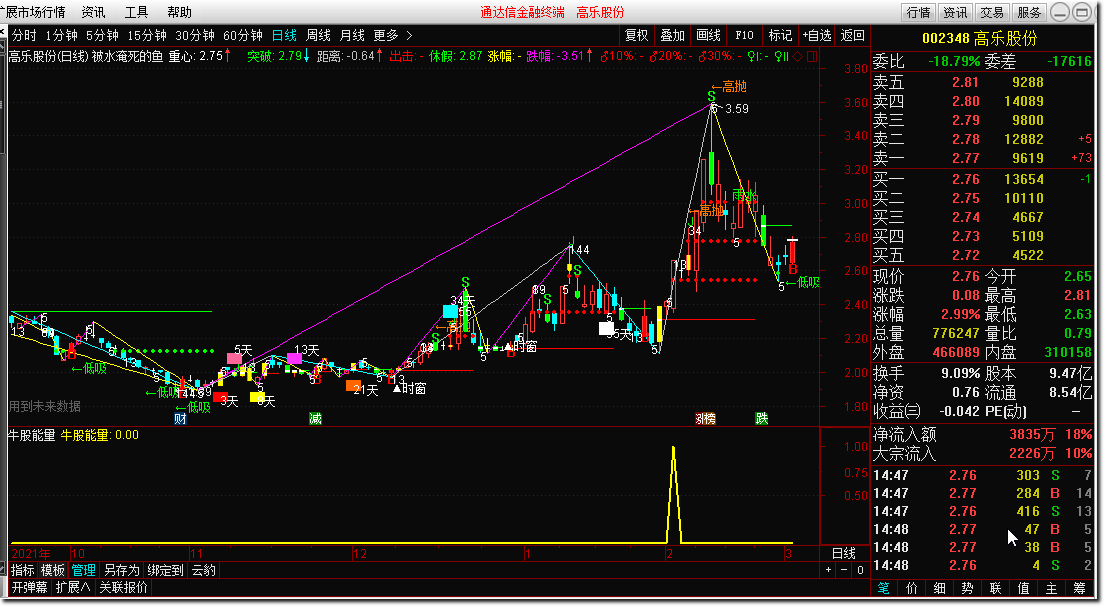Click 云豹 in bottom bar
The height and width of the screenshot is (607, 1106).
pos(204,570)
